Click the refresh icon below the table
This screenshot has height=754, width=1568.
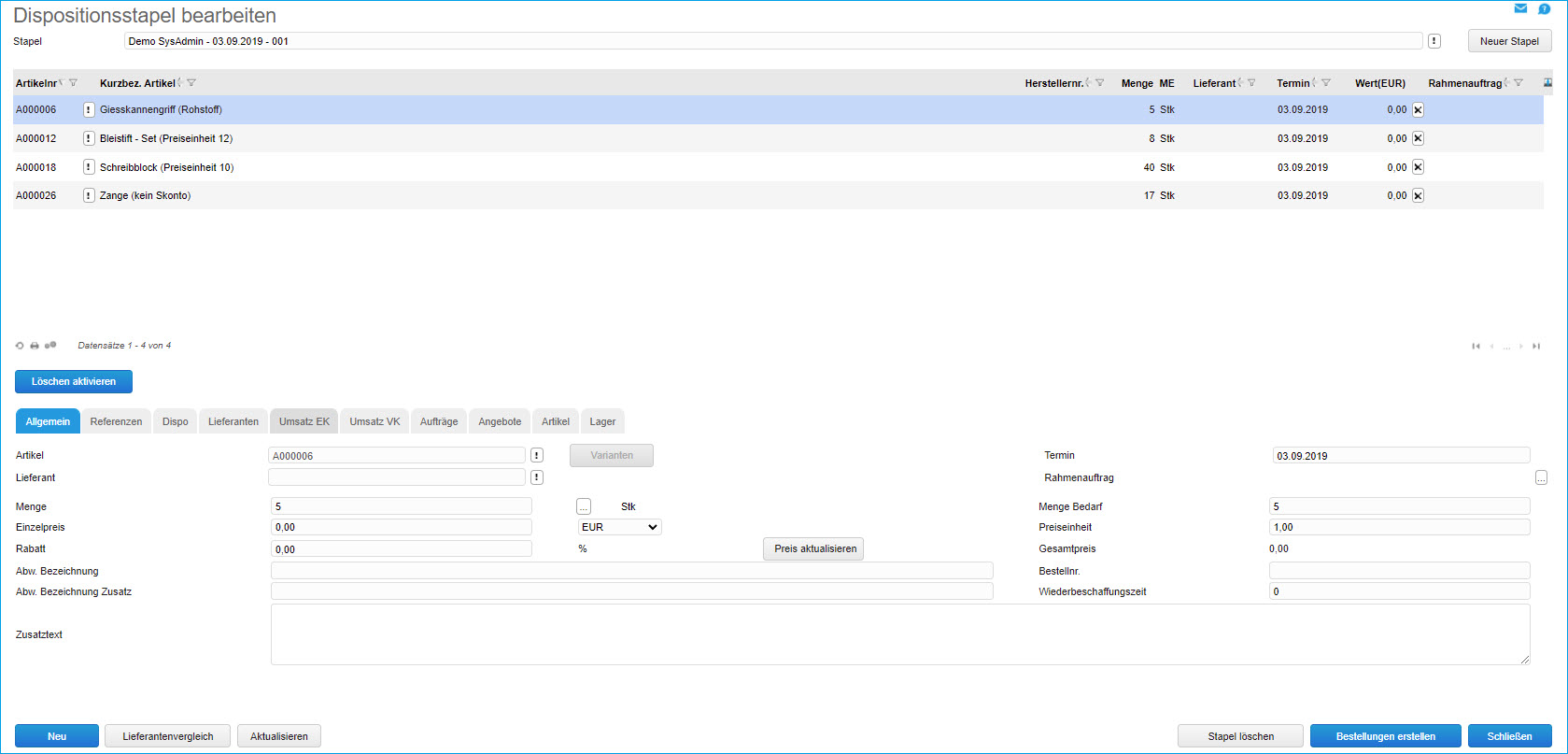tap(20, 346)
